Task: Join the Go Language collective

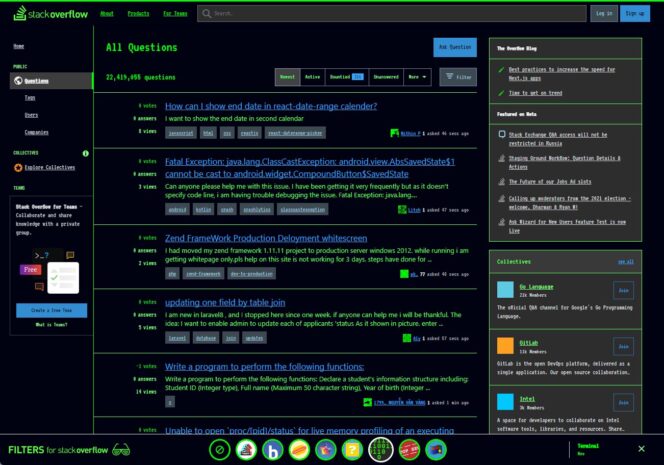Action: point(623,291)
